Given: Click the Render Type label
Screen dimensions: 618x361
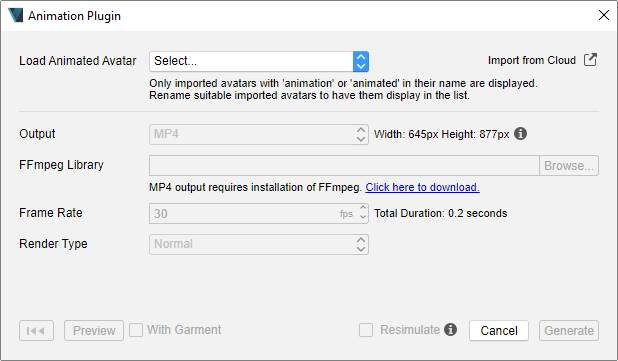Looking at the screenshot, I should pyautogui.click(x=53, y=244).
